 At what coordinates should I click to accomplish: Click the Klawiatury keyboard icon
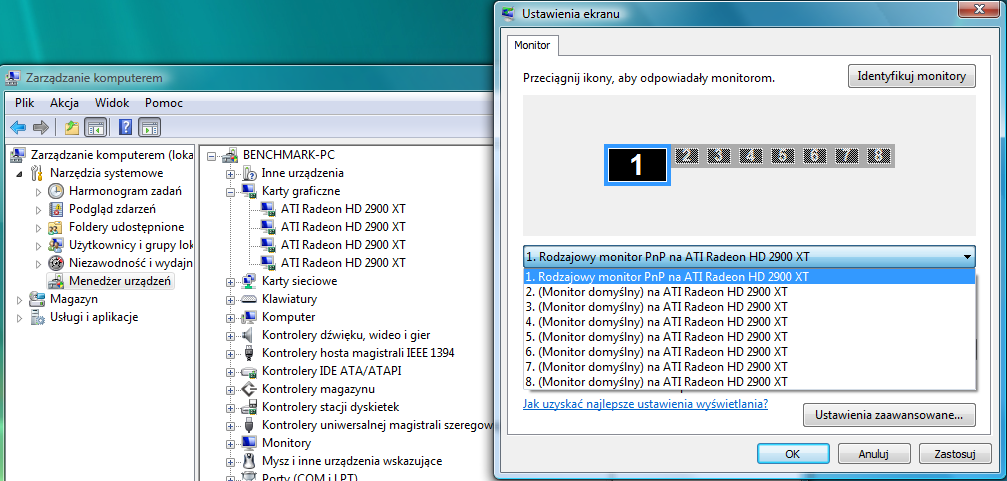[x=249, y=299]
